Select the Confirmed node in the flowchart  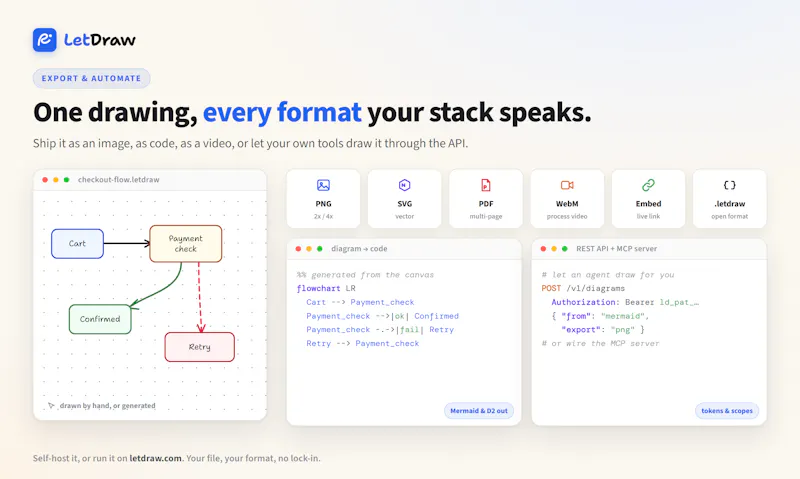coord(100,319)
